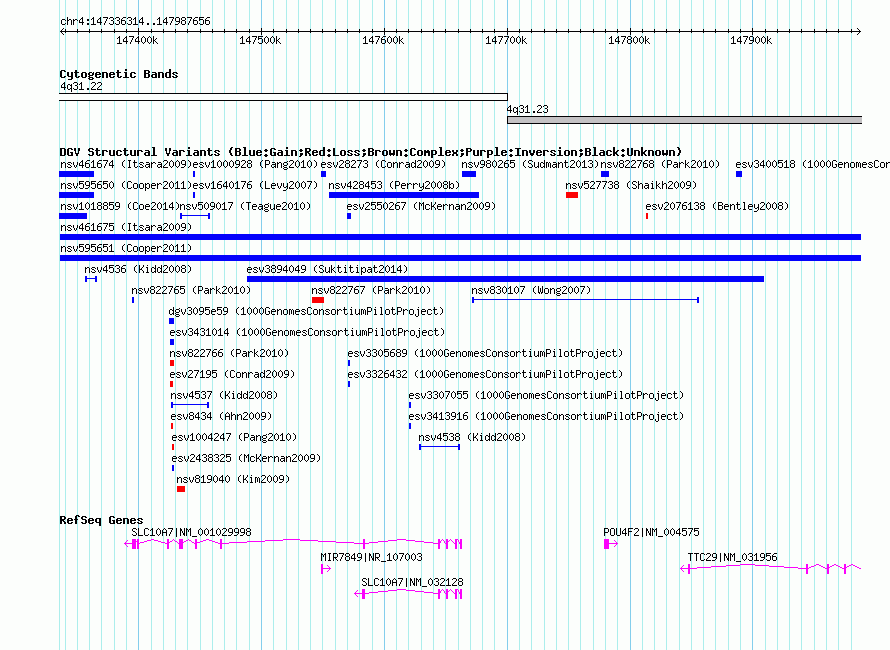Viewport: 890px width, 650px height.
Task: Click the nsv428453 (Perry2008b) gain bar
Action: [404, 195]
